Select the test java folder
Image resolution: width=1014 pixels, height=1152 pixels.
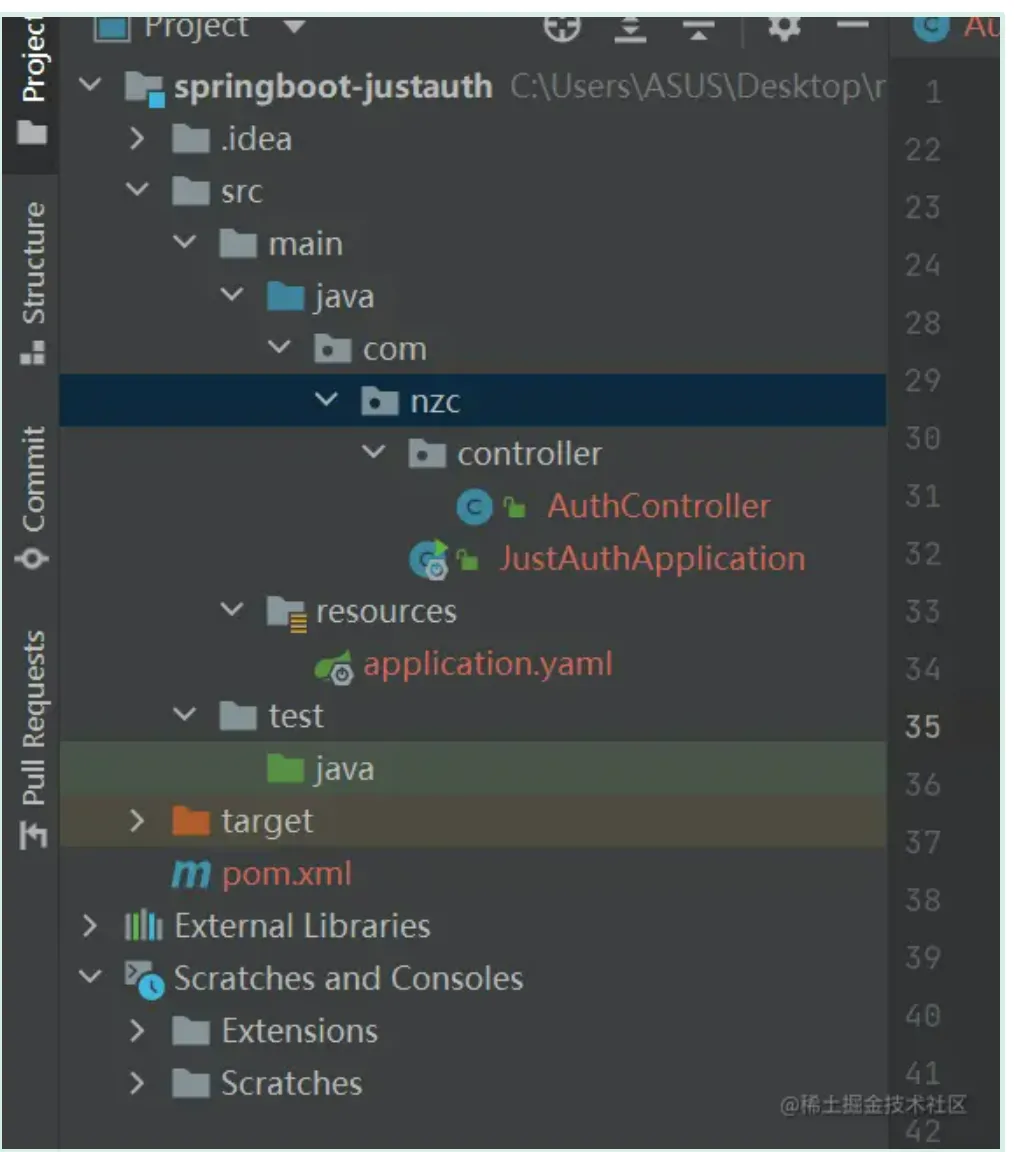(343, 769)
